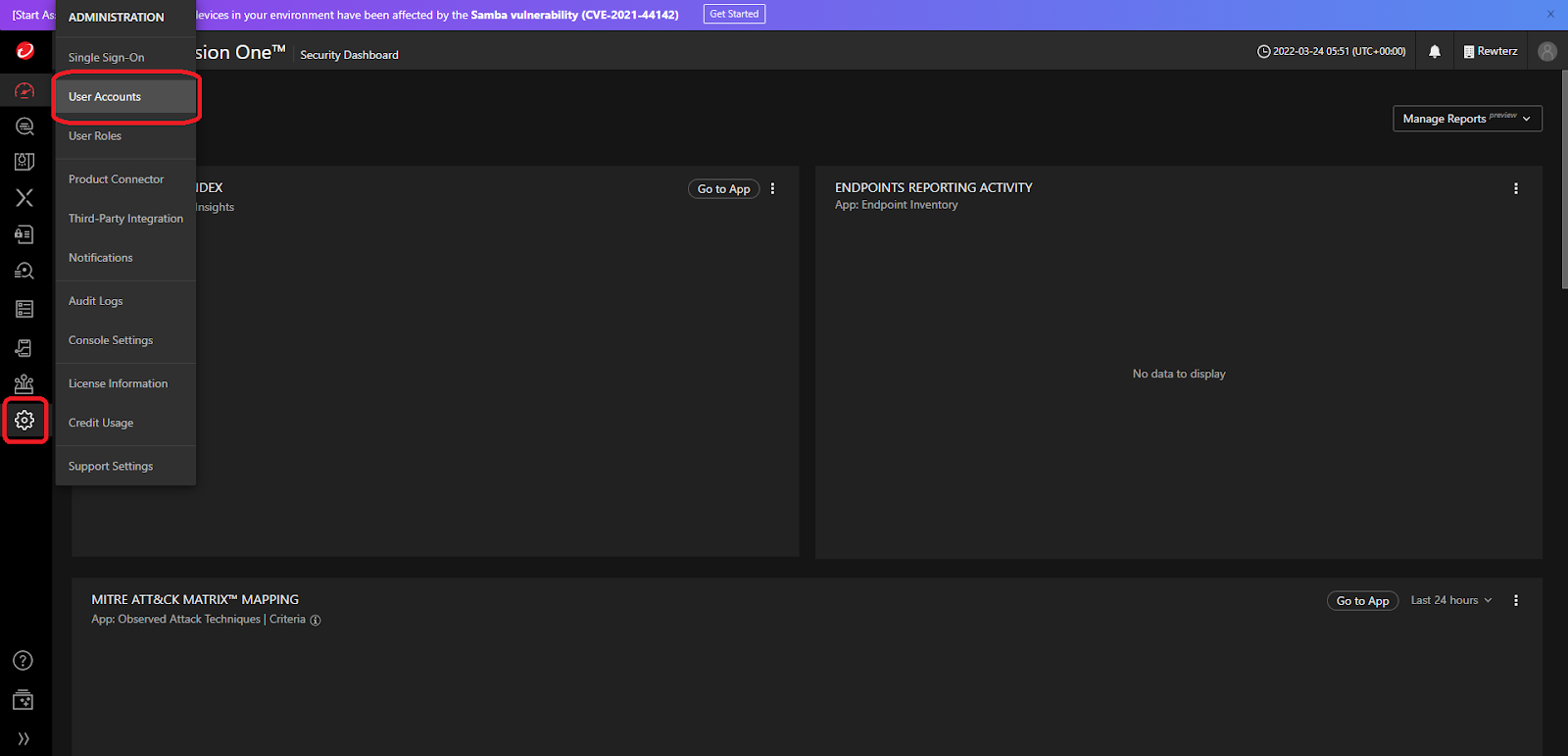Open User Accounts in Administration menu
This screenshot has width=1568, height=756.
point(125,96)
